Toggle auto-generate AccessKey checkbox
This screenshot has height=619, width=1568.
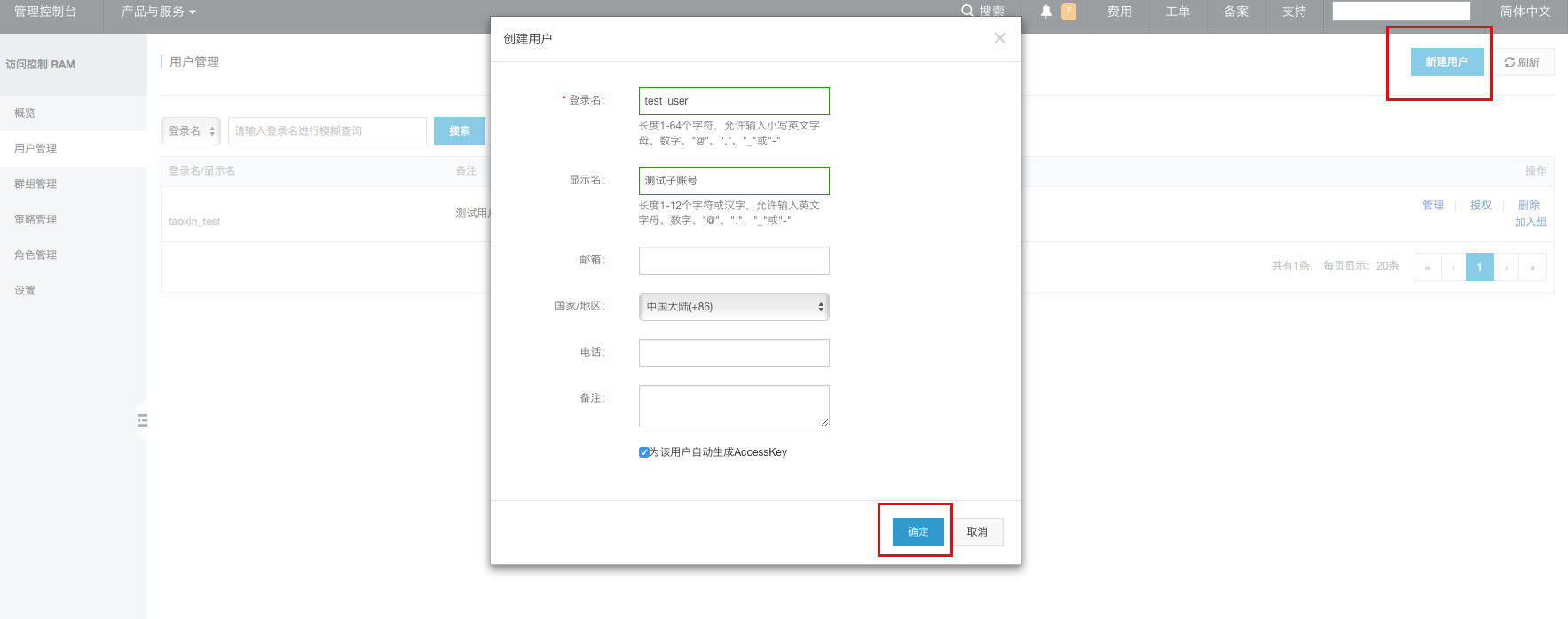click(x=644, y=452)
